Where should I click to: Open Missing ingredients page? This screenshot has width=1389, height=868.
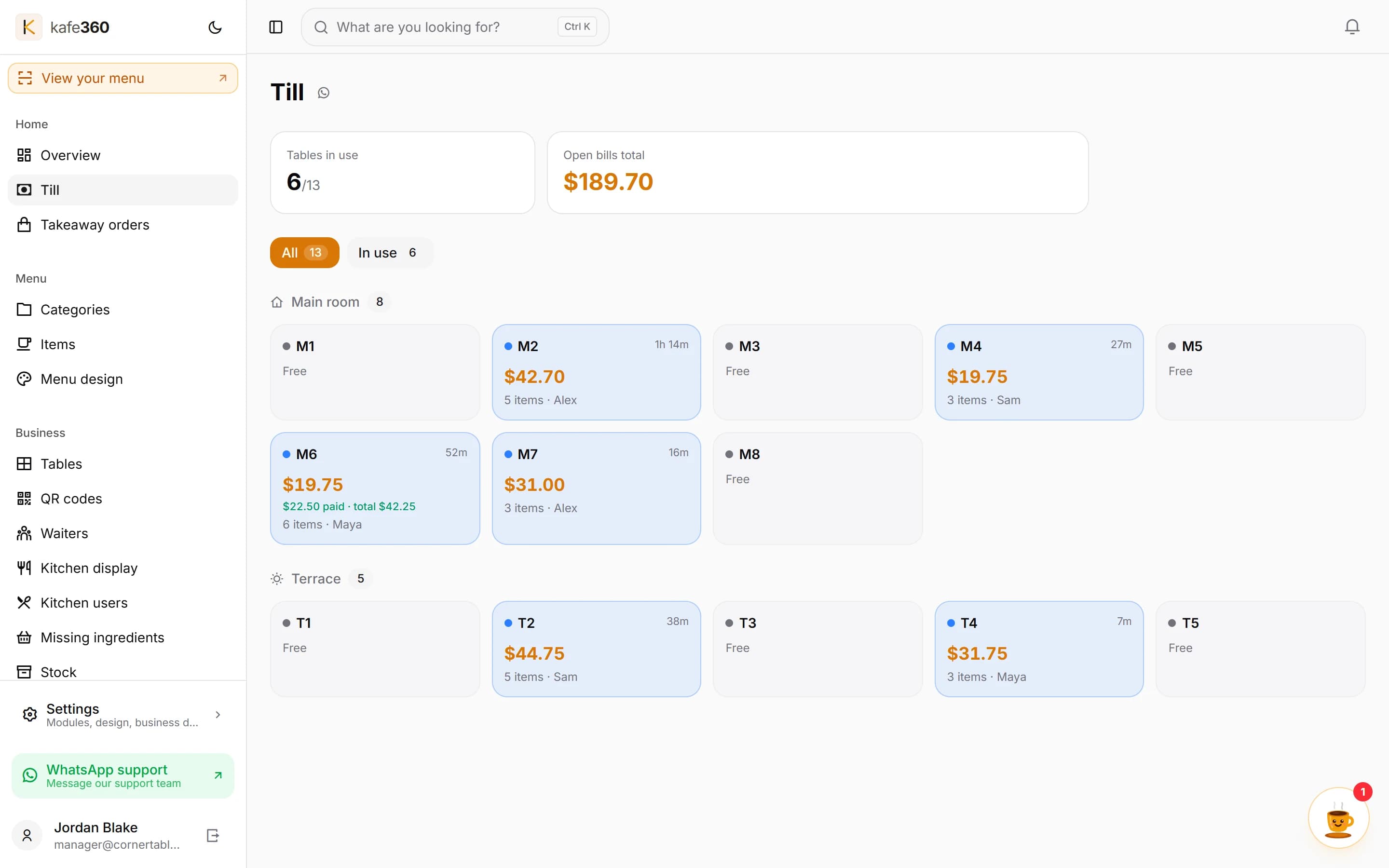pos(123,637)
